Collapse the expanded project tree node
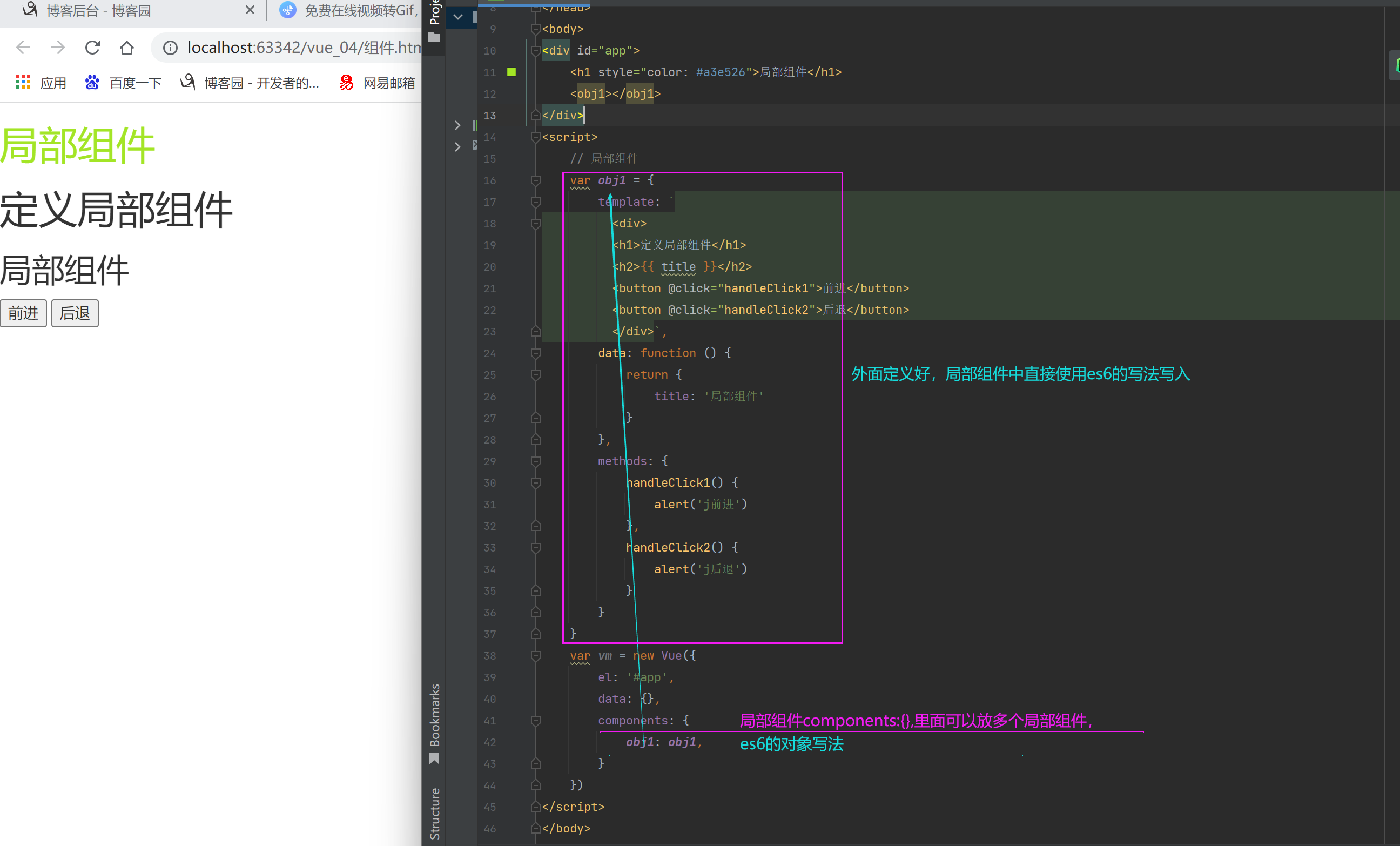Image resolution: width=1400 pixels, height=846 pixels. click(458, 17)
